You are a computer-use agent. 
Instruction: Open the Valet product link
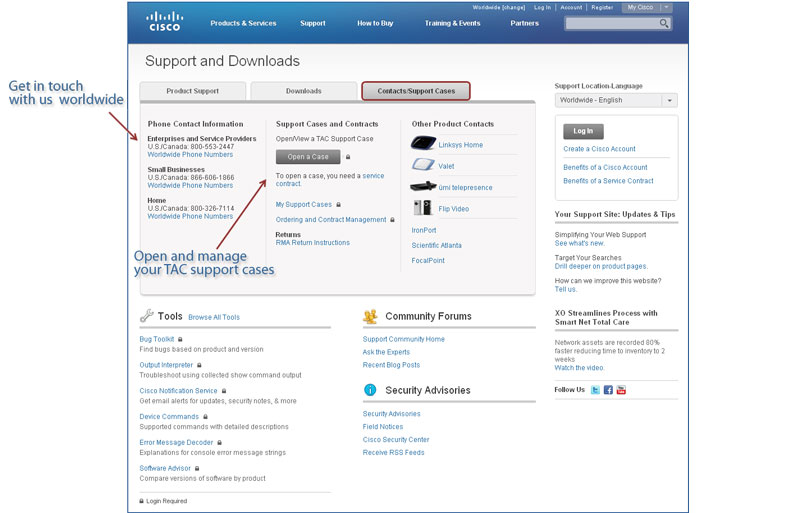446,166
